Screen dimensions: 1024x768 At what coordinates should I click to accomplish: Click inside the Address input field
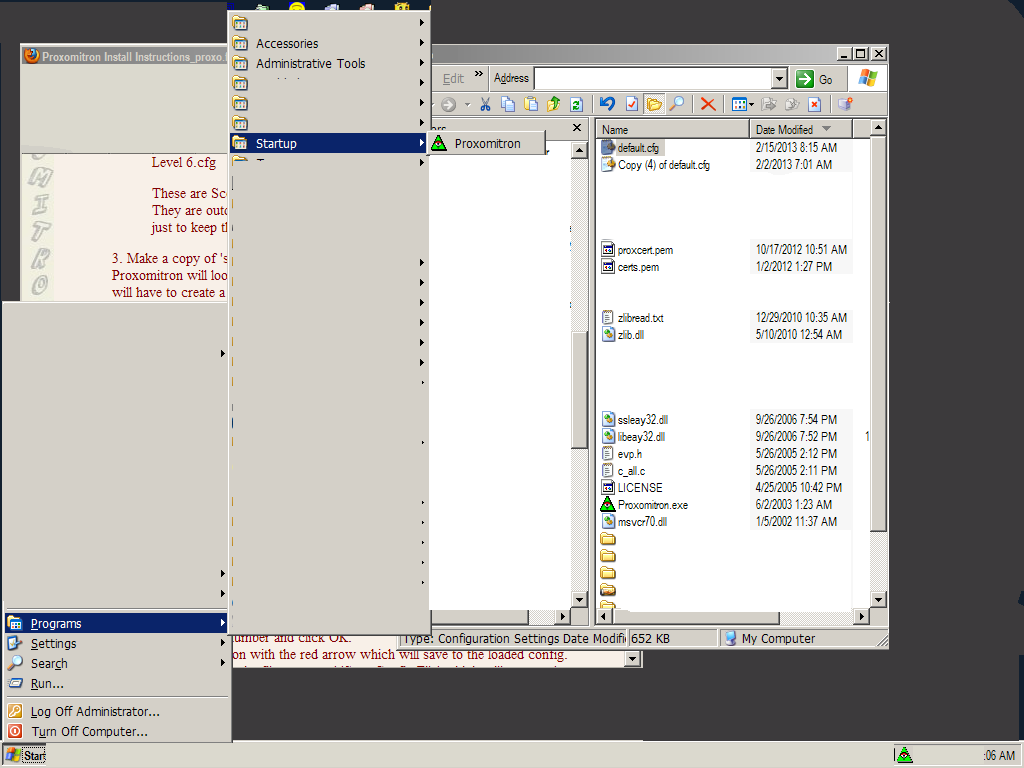650,79
